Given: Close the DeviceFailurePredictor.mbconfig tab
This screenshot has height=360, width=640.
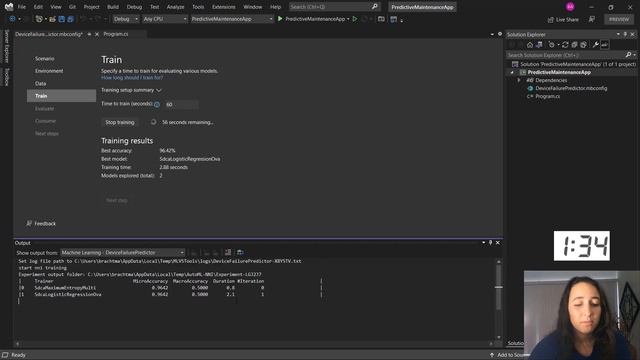Looking at the screenshot, I should point(97,34).
